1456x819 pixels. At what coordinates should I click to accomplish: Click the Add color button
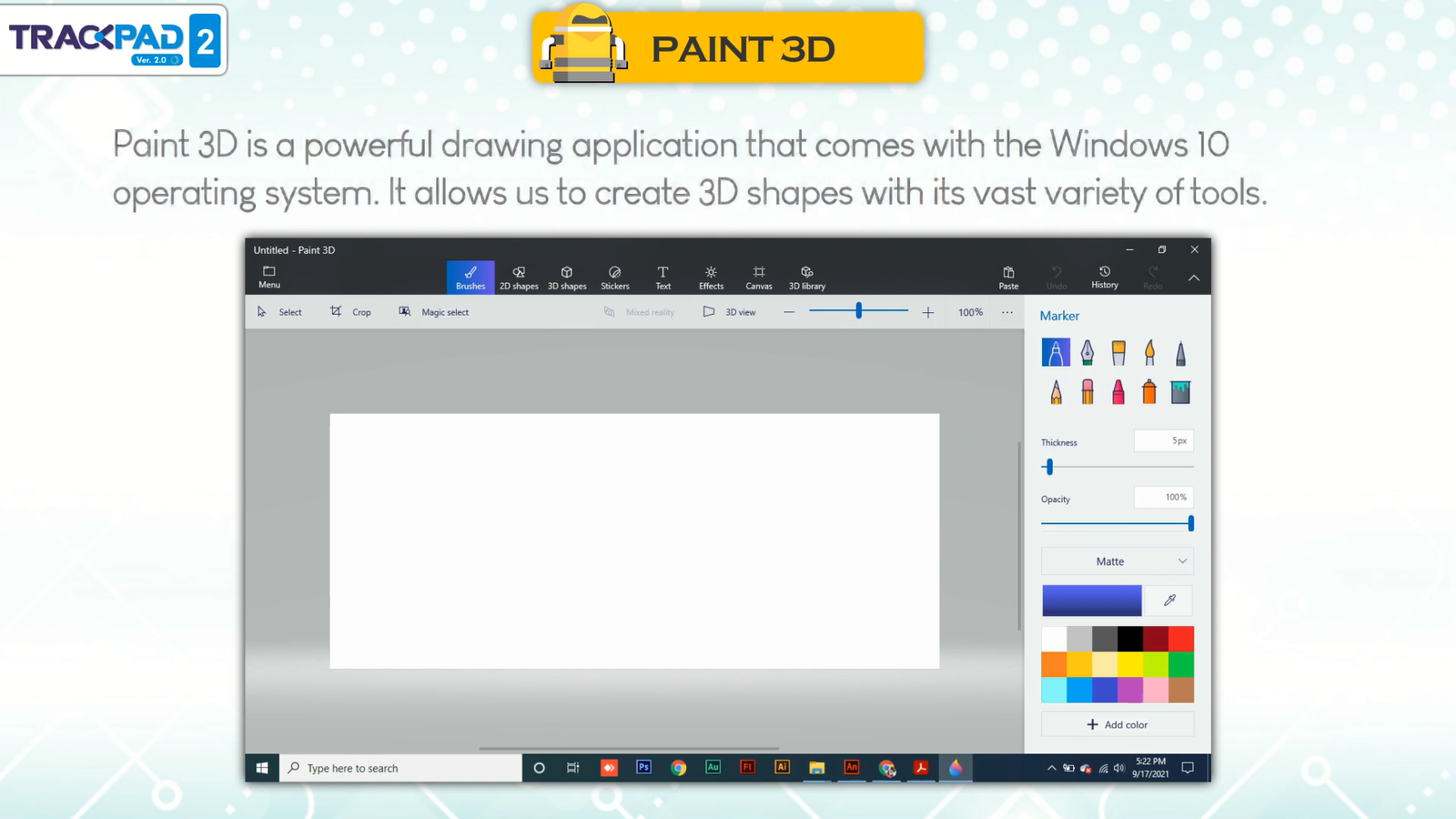pos(1117,724)
